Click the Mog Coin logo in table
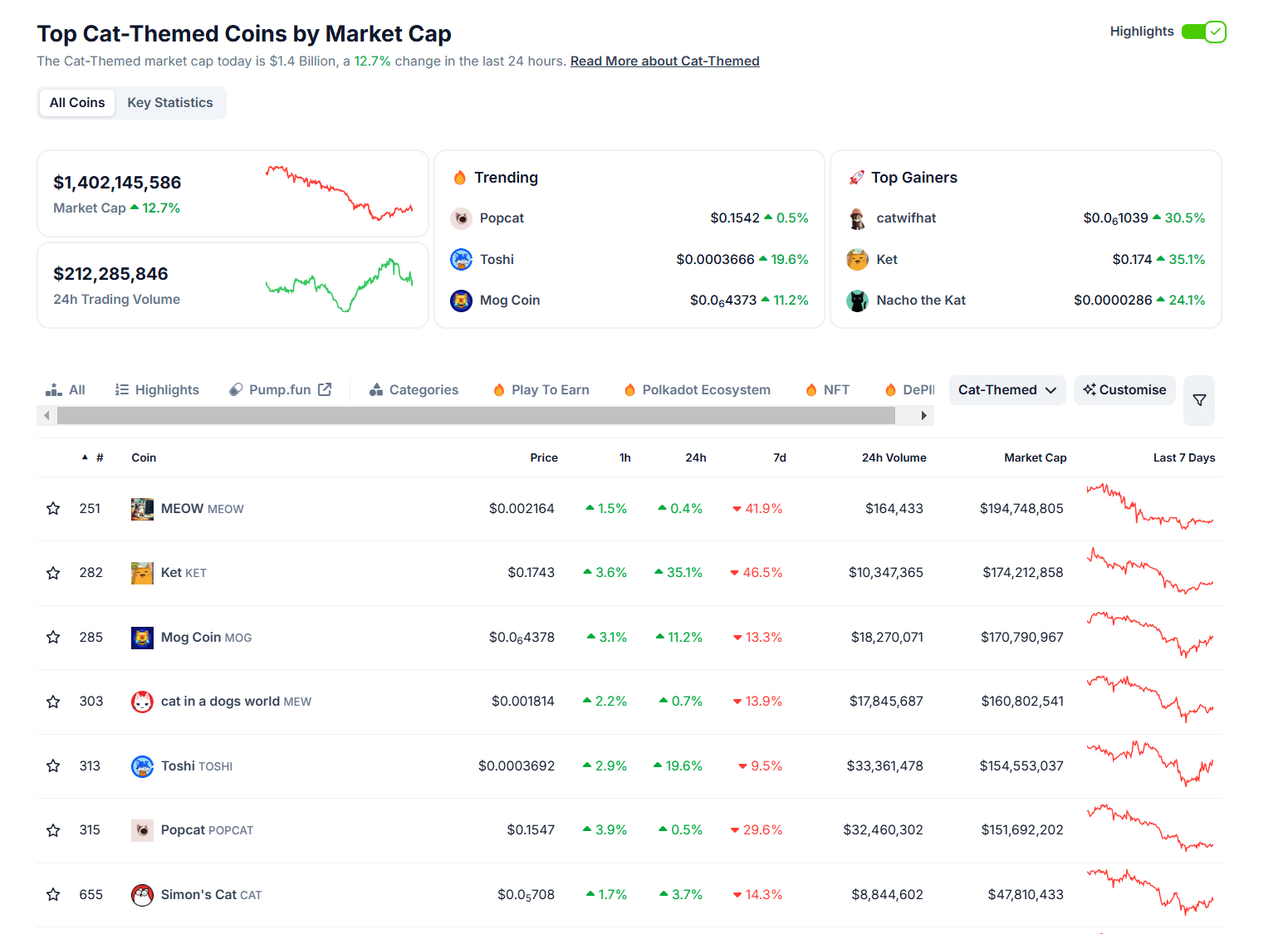 click(x=142, y=638)
